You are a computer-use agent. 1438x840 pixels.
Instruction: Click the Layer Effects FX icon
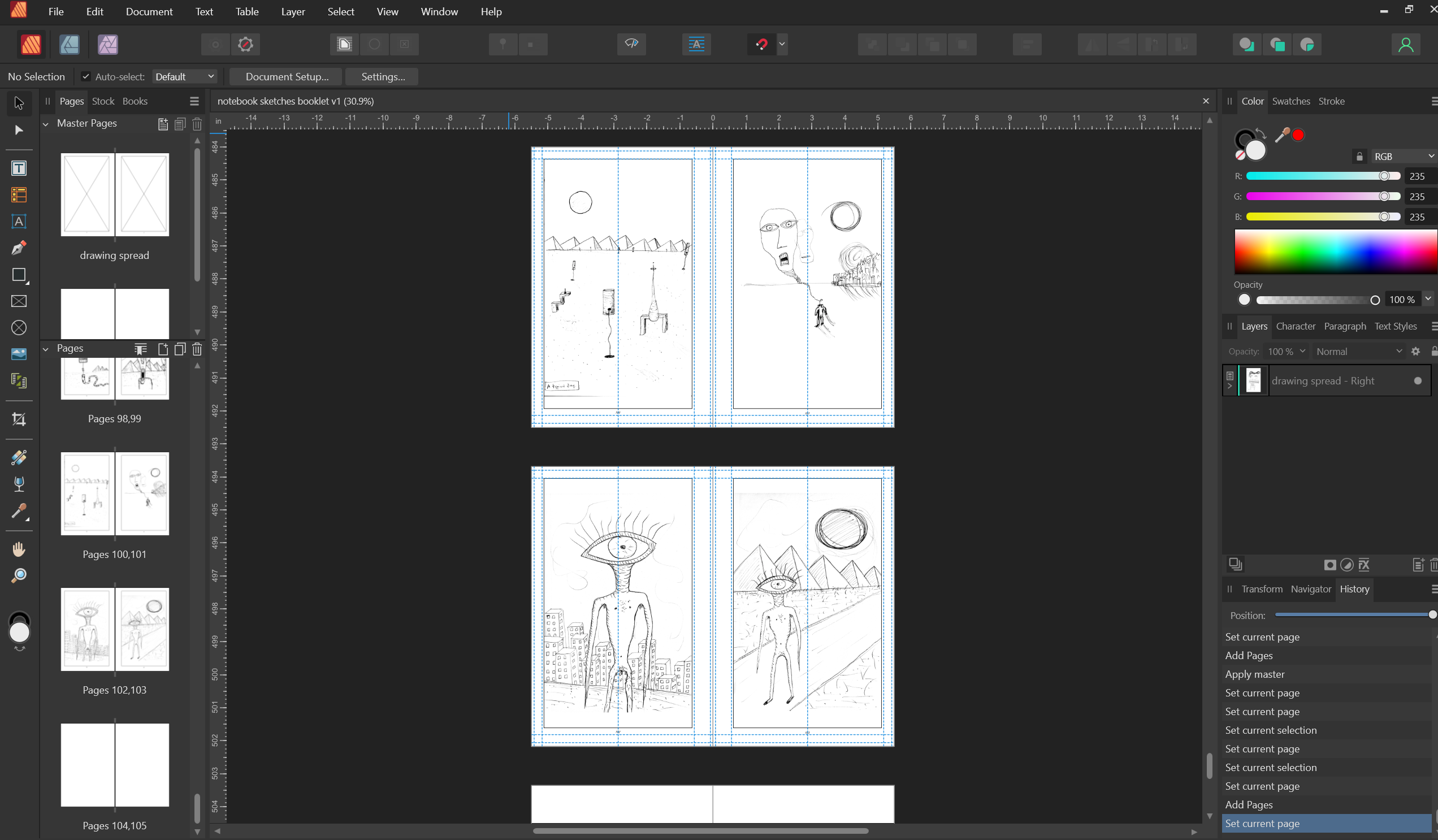click(x=1363, y=565)
